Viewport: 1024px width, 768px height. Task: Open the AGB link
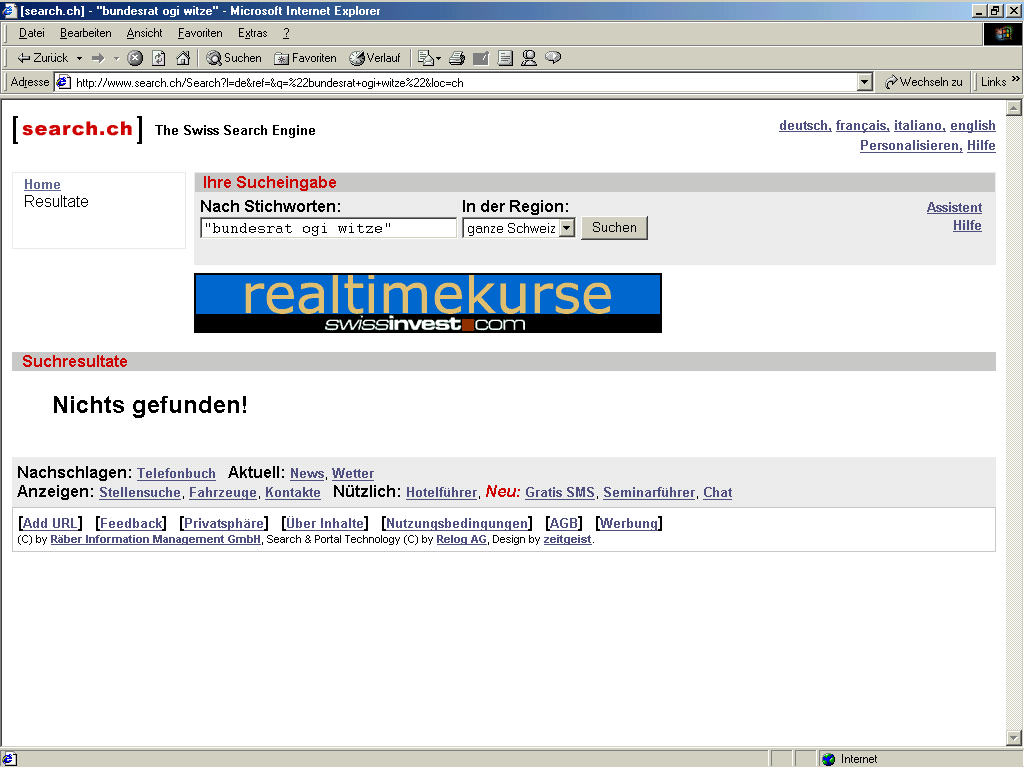[x=564, y=524]
